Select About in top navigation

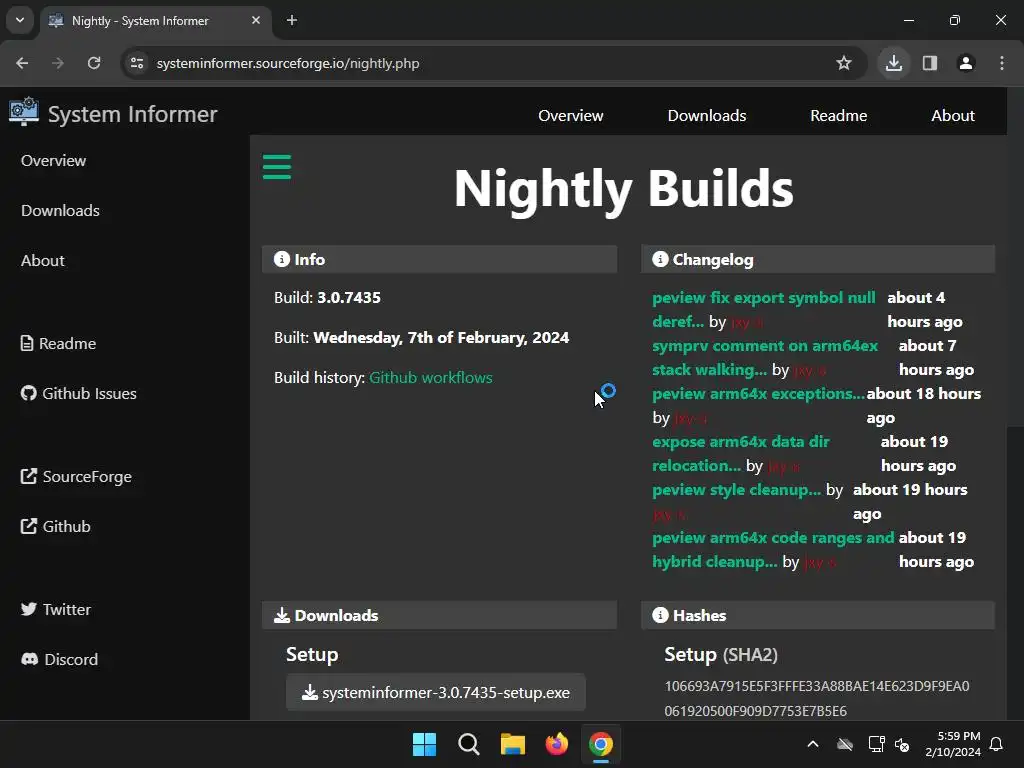click(953, 116)
